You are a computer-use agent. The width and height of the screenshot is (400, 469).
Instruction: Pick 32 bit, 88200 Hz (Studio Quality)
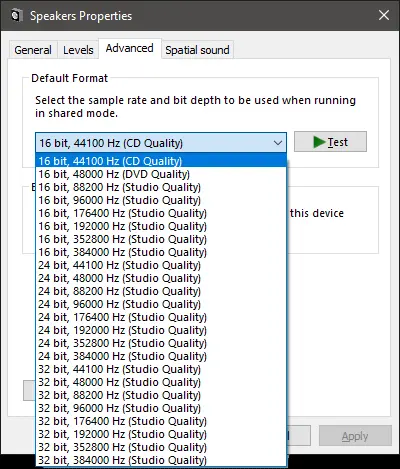click(161, 395)
